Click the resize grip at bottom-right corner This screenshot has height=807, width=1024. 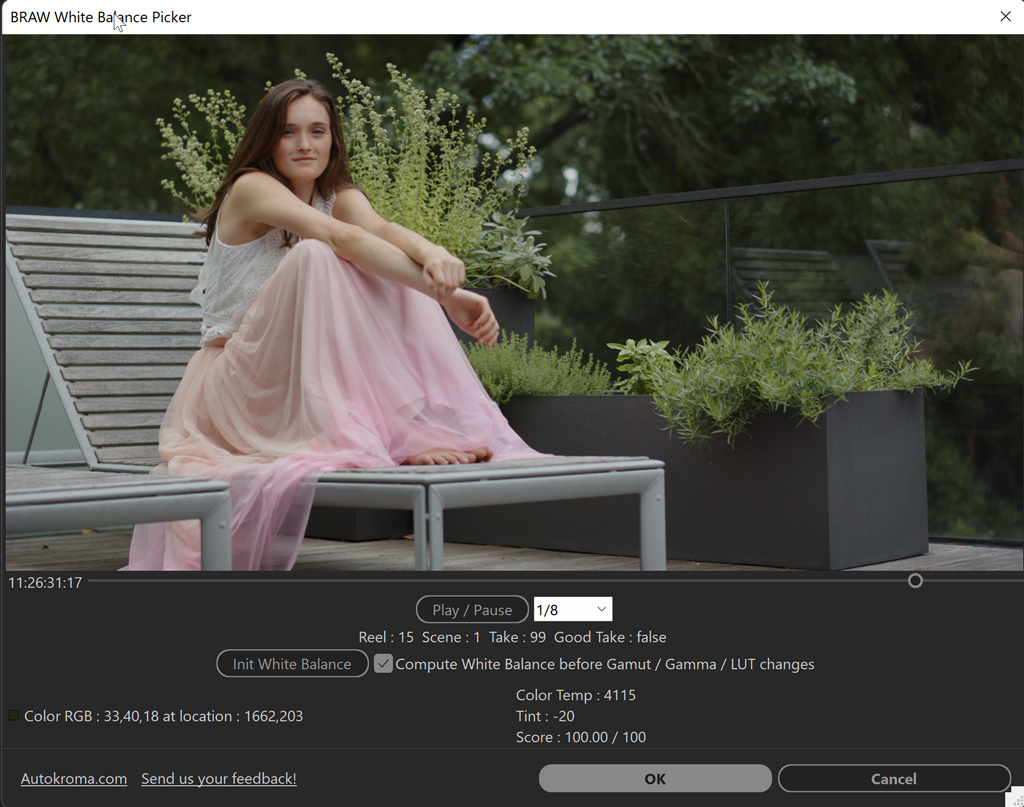(x=1015, y=798)
